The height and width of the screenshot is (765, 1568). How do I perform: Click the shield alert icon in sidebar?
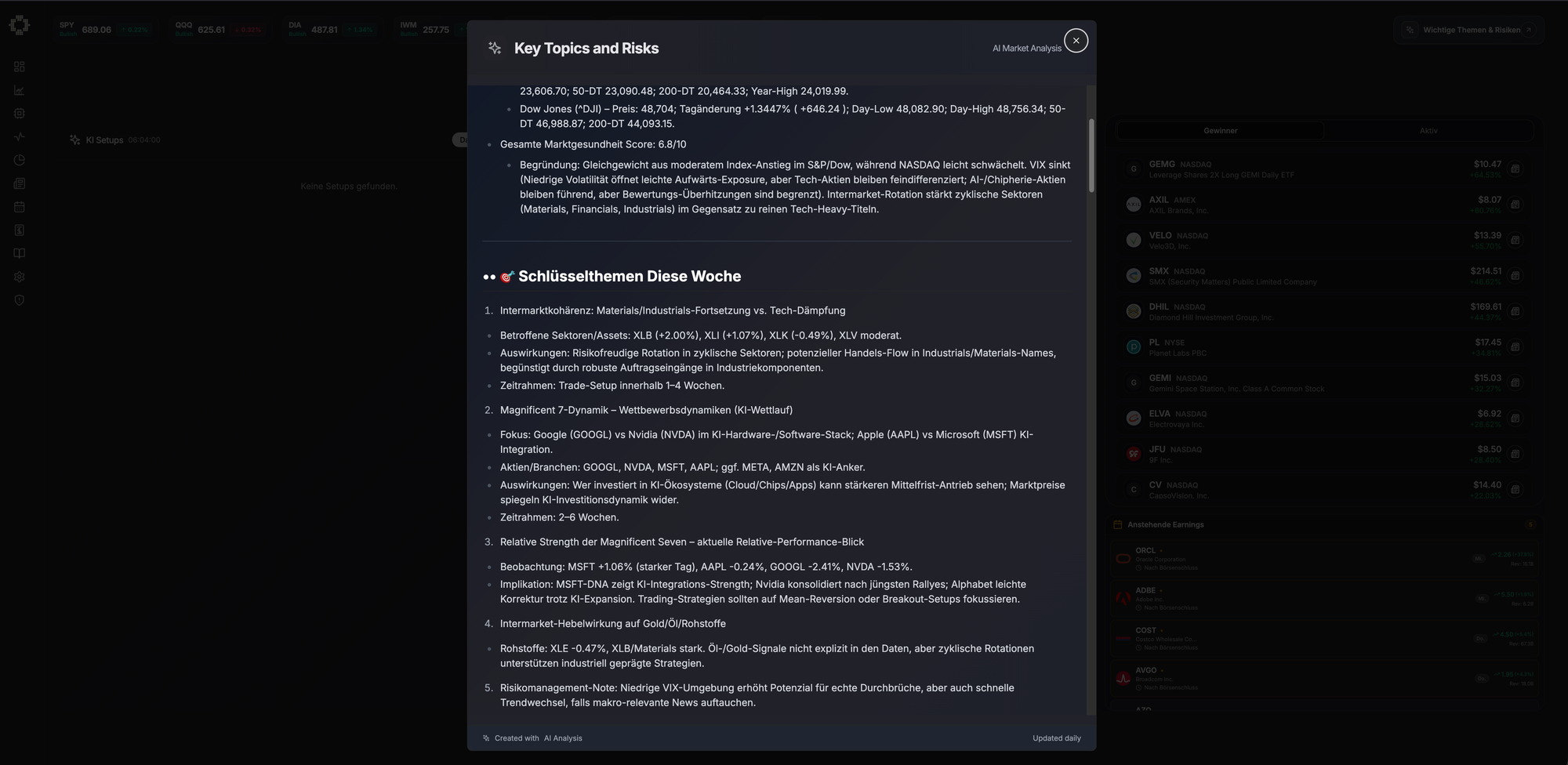click(20, 300)
